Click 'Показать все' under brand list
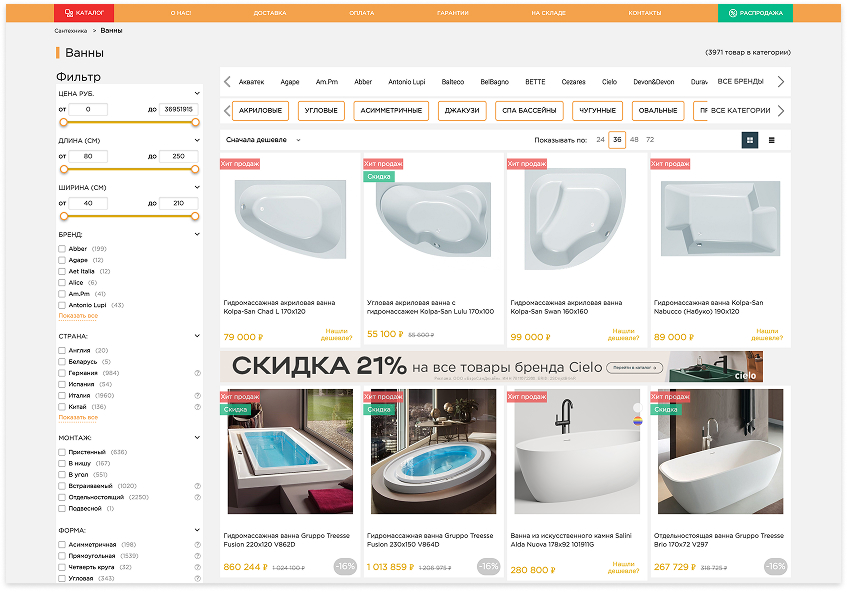 point(78,316)
